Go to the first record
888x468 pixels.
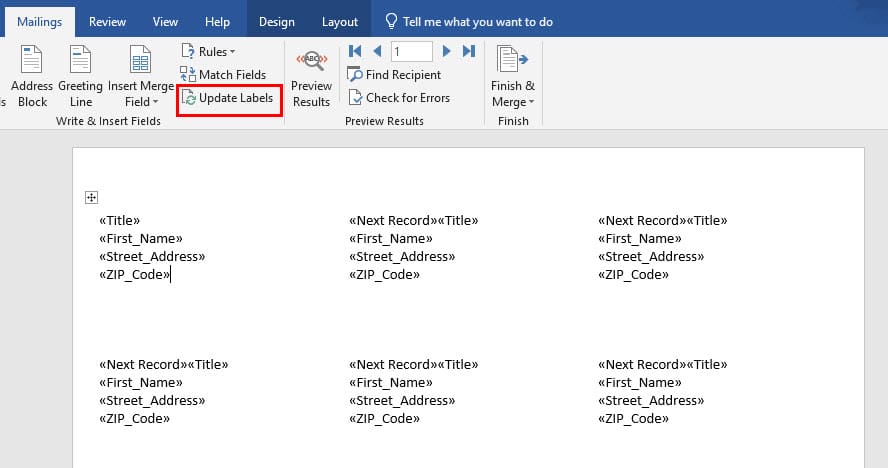click(355, 52)
